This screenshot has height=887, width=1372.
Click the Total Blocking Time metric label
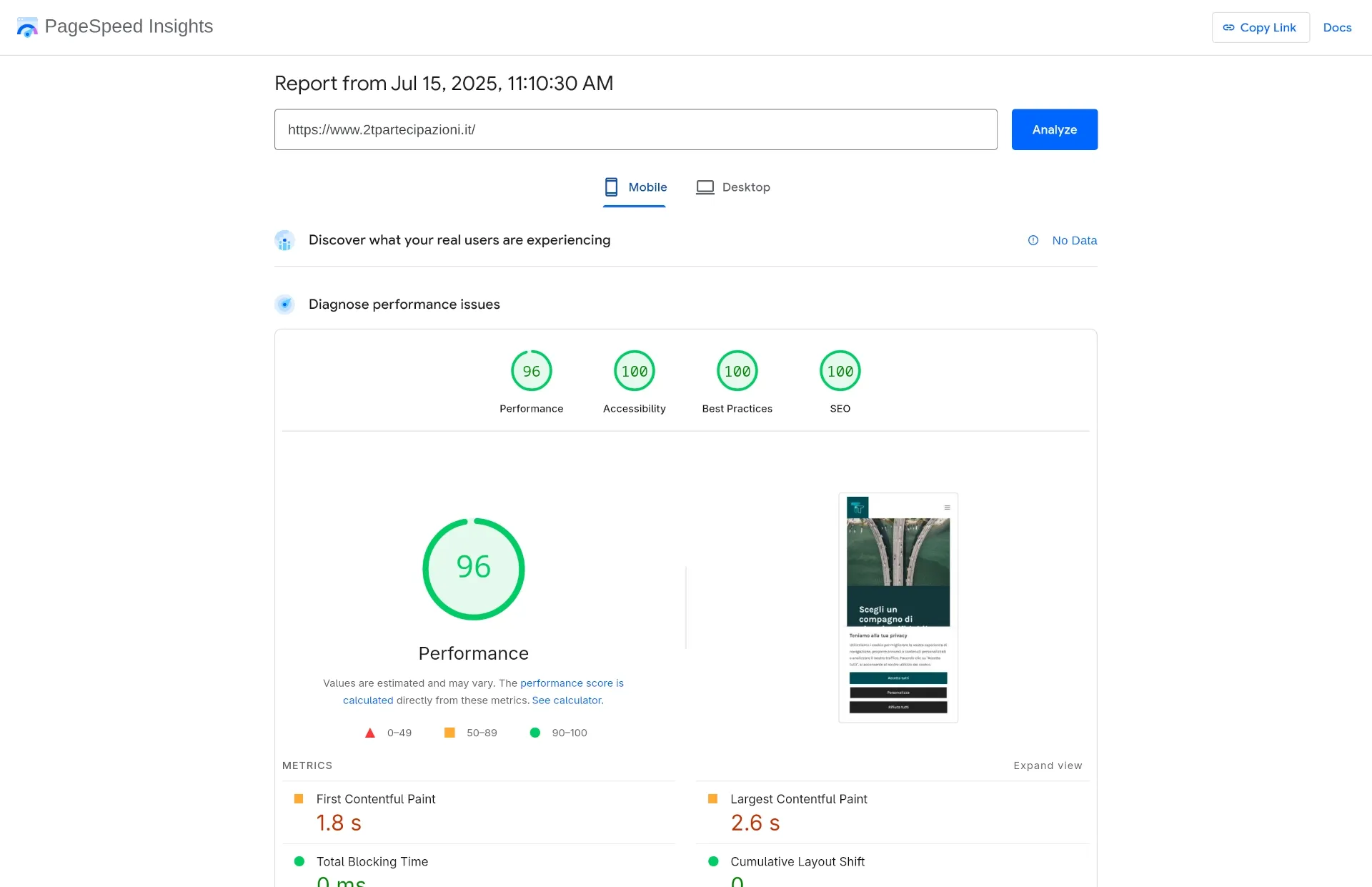click(x=372, y=862)
